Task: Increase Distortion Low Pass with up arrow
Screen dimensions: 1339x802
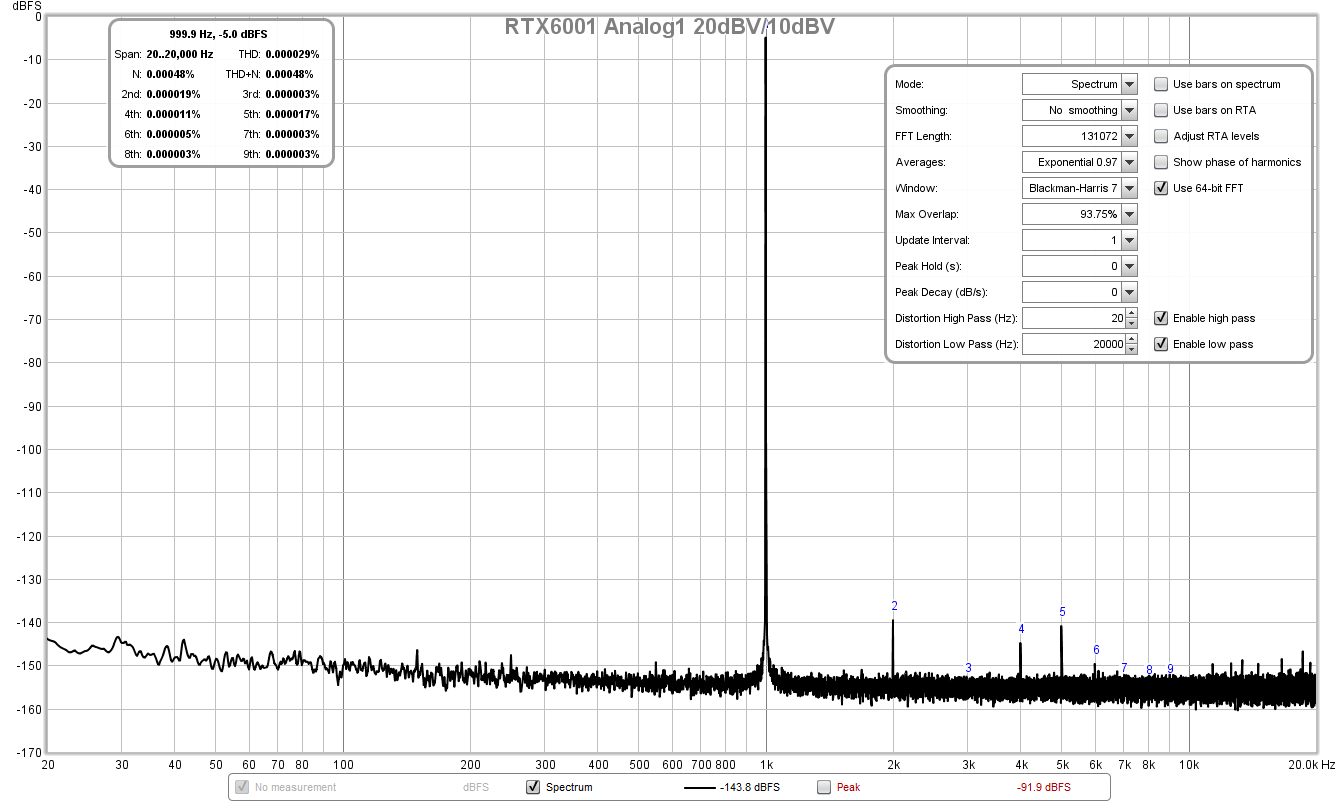Action: pos(1131,339)
